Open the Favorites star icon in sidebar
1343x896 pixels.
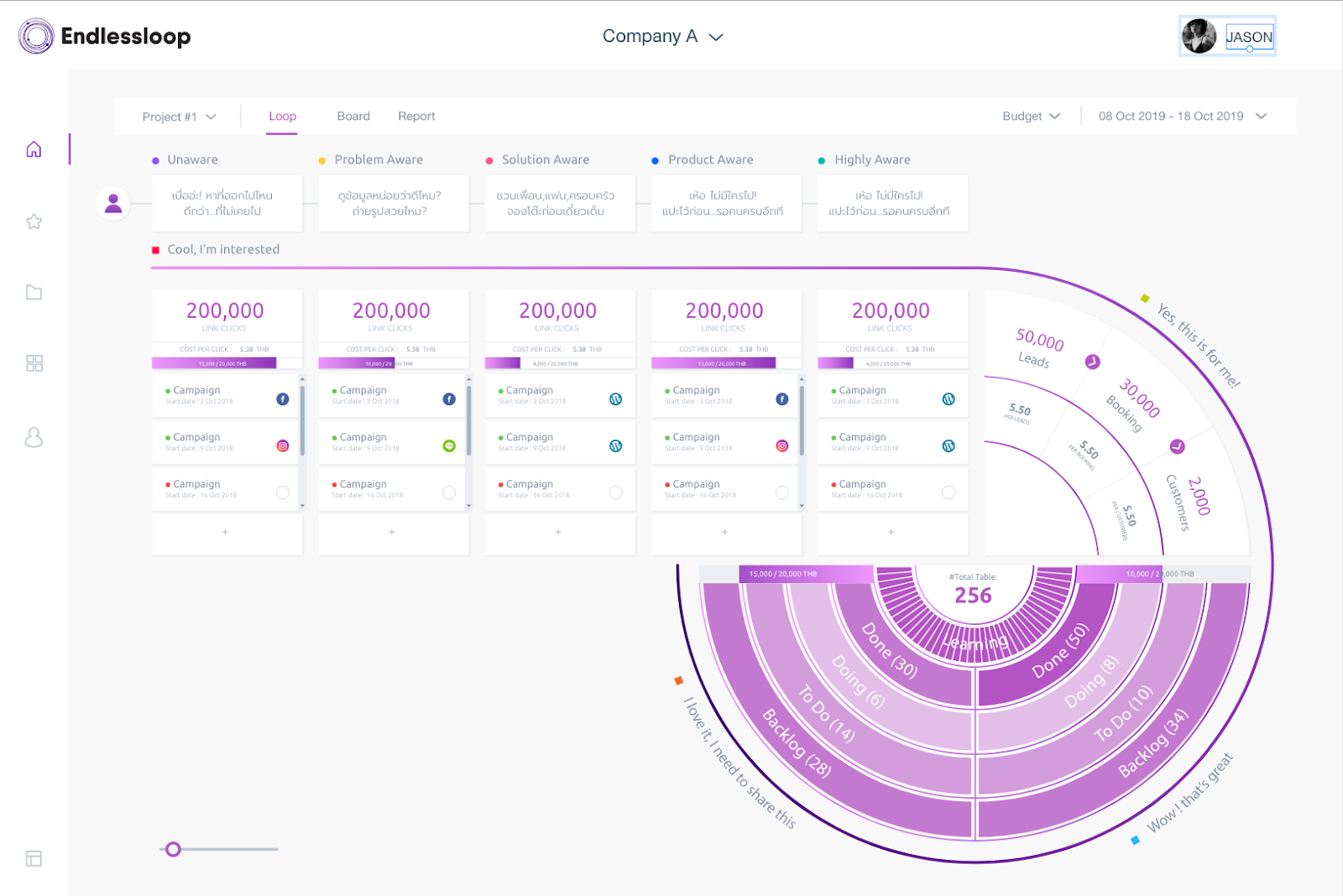(x=34, y=221)
